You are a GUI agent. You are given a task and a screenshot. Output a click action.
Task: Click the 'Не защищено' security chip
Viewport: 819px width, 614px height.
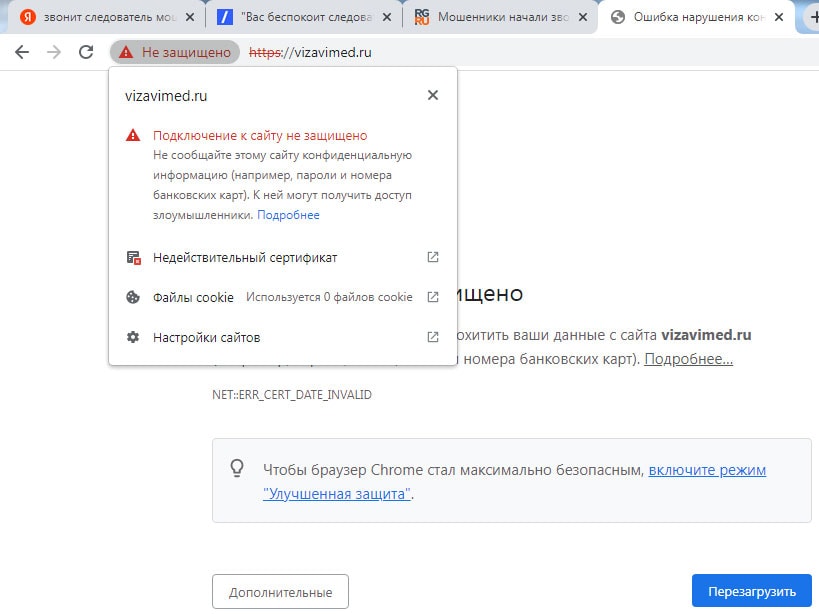(x=175, y=52)
